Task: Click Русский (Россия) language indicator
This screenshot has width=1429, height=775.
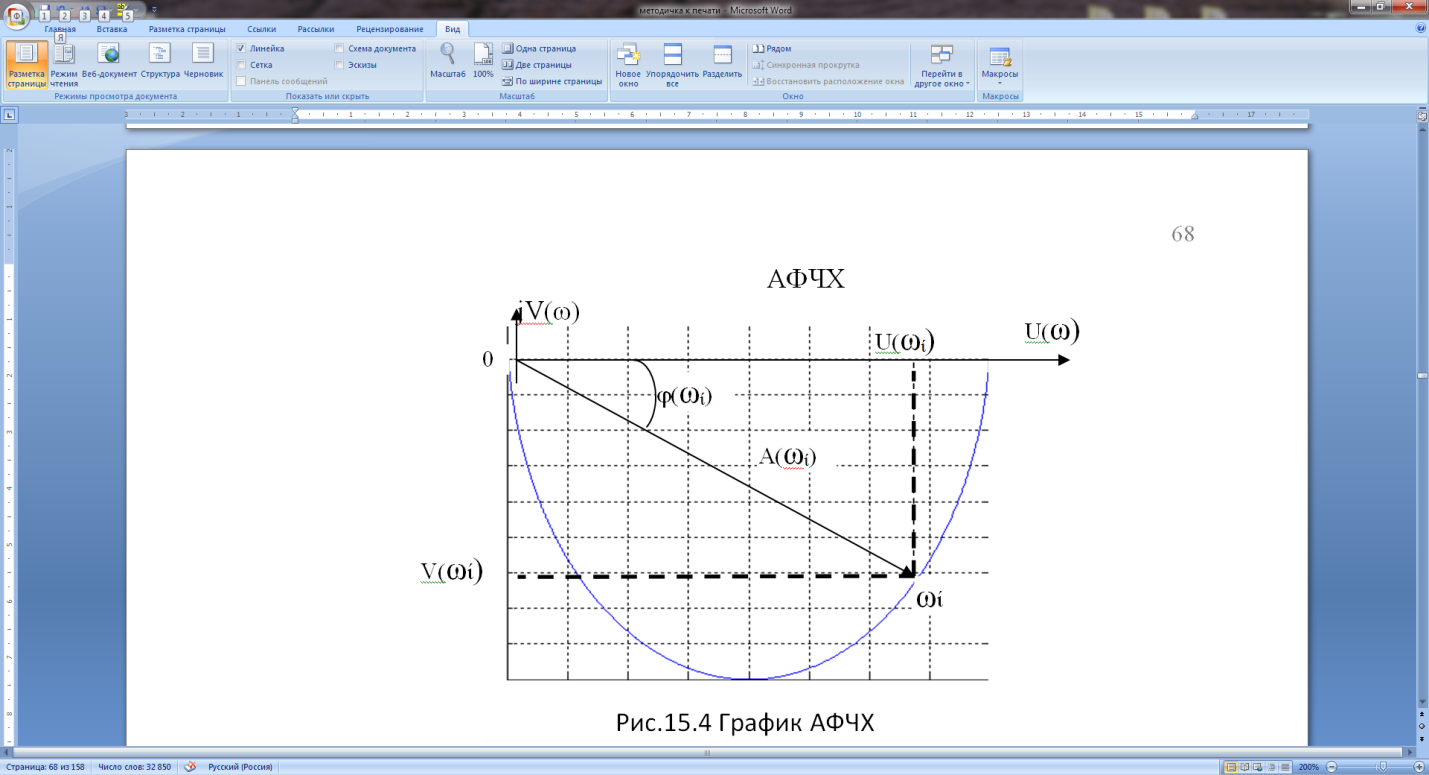Action: pos(241,767)
